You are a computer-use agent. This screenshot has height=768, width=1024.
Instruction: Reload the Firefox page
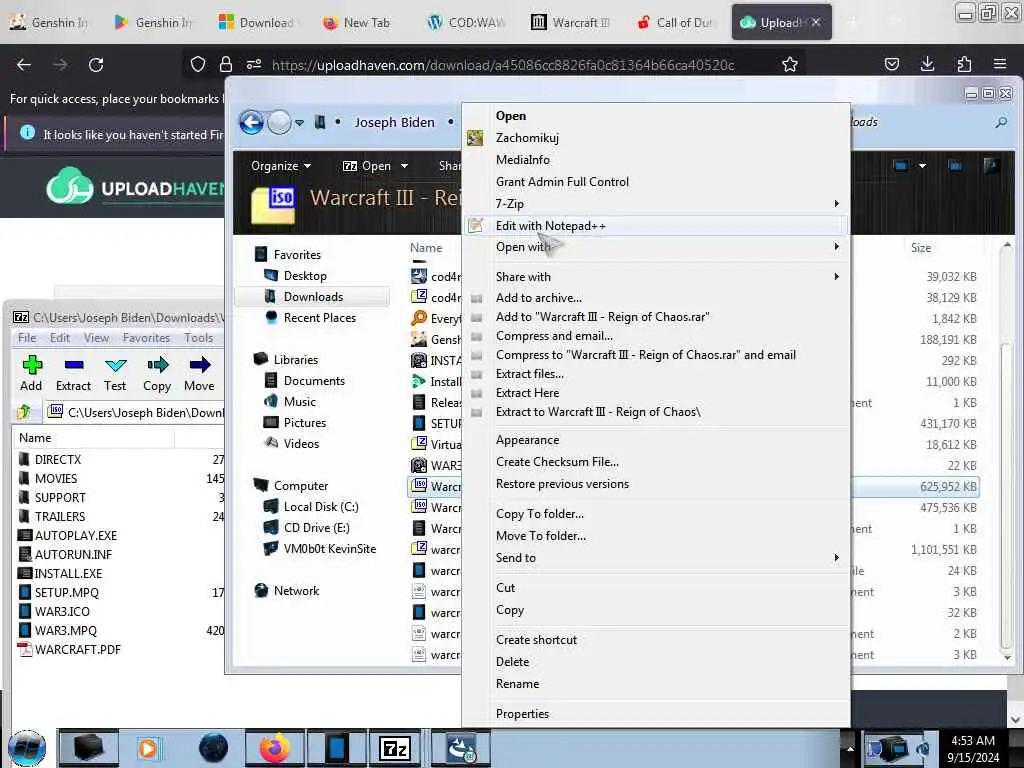point(96,65)
